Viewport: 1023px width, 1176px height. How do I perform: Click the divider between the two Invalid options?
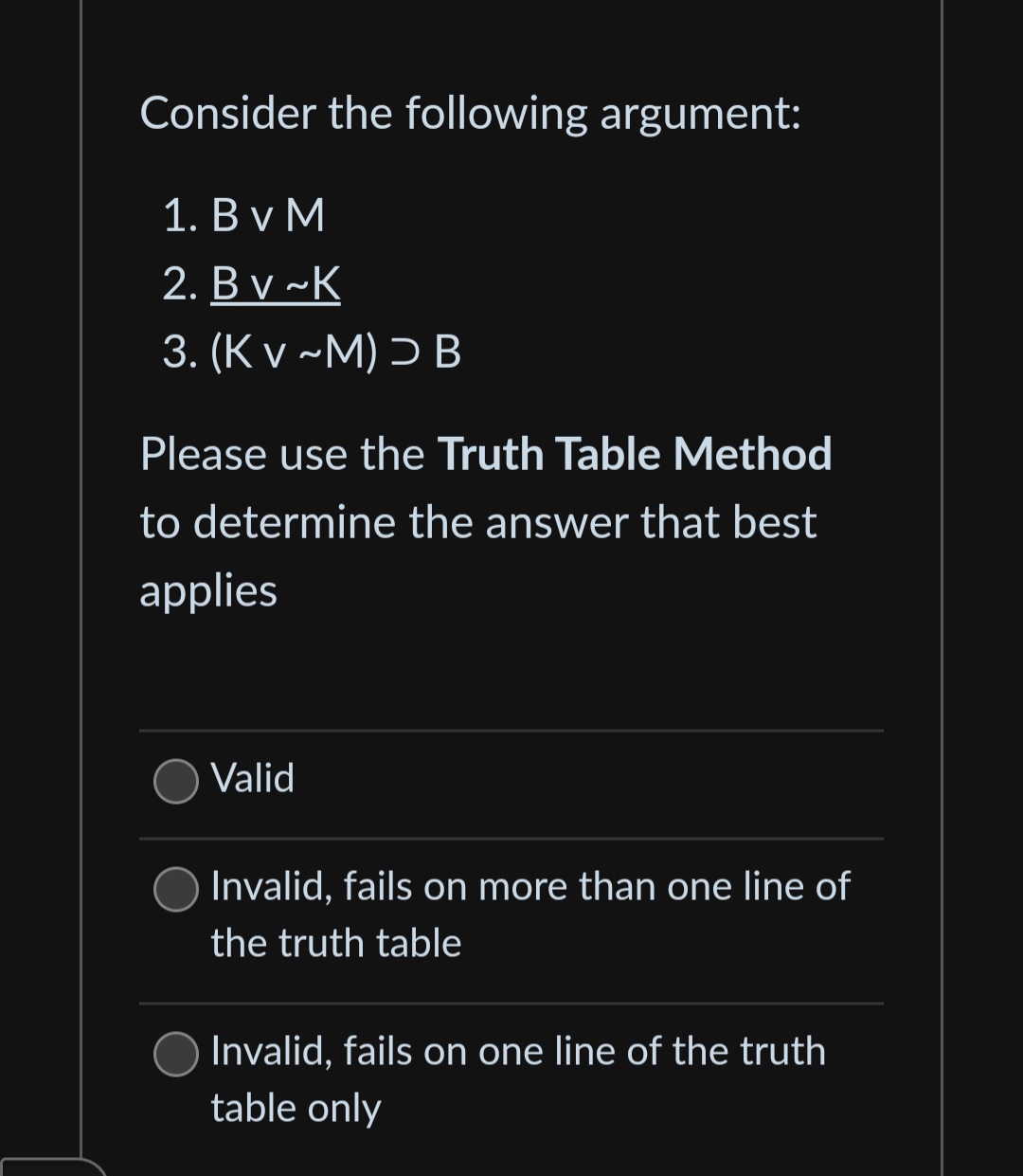(x=510, y=1003)
